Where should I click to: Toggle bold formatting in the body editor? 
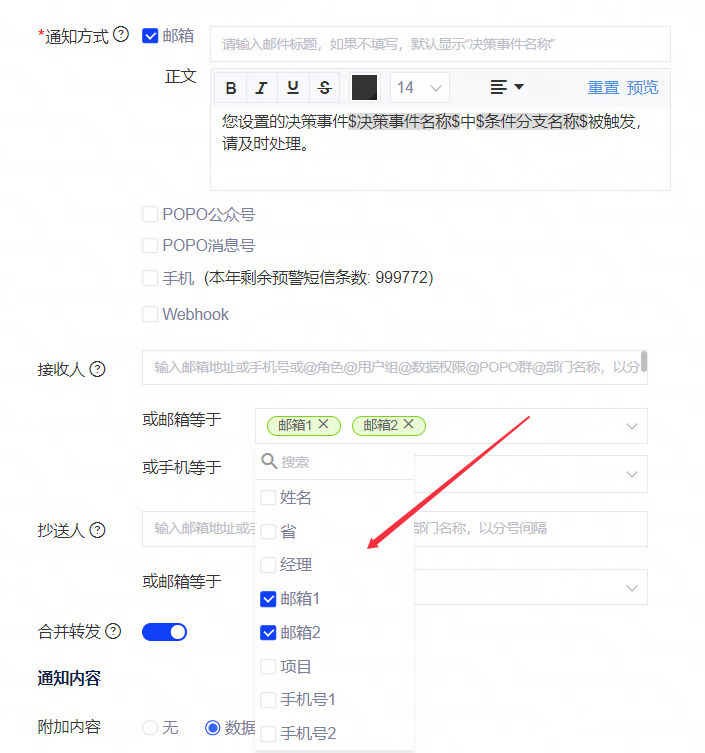pos(231,87)
